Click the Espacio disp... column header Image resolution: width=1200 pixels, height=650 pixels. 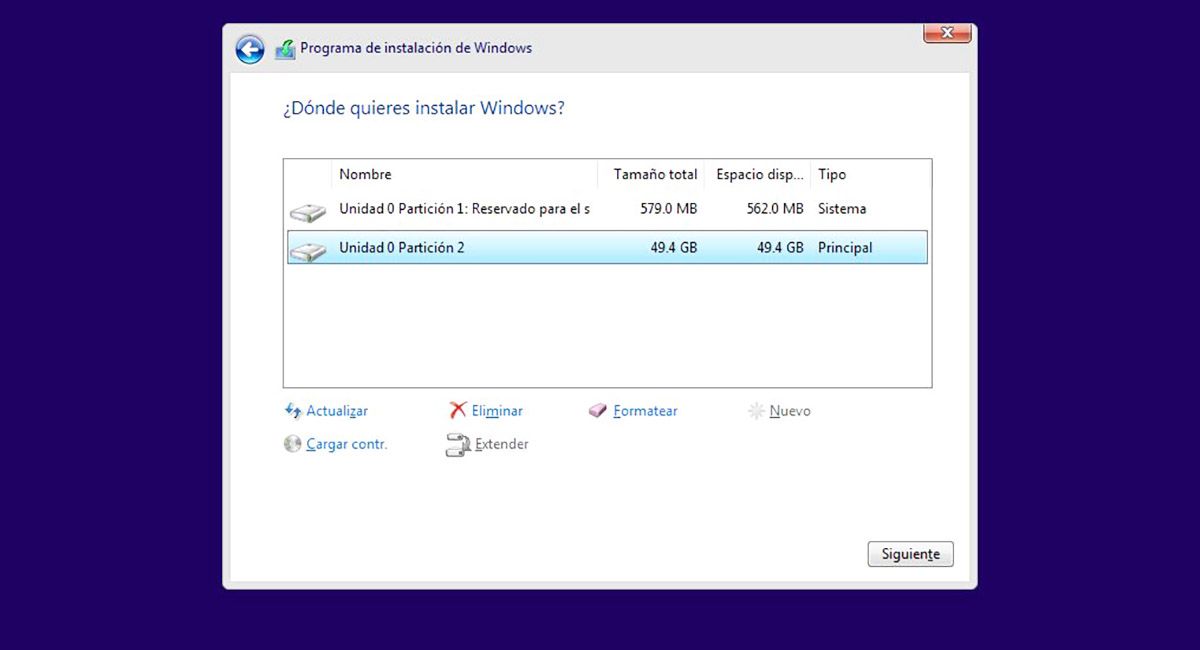pyautogui.click(x=758, y=174)
